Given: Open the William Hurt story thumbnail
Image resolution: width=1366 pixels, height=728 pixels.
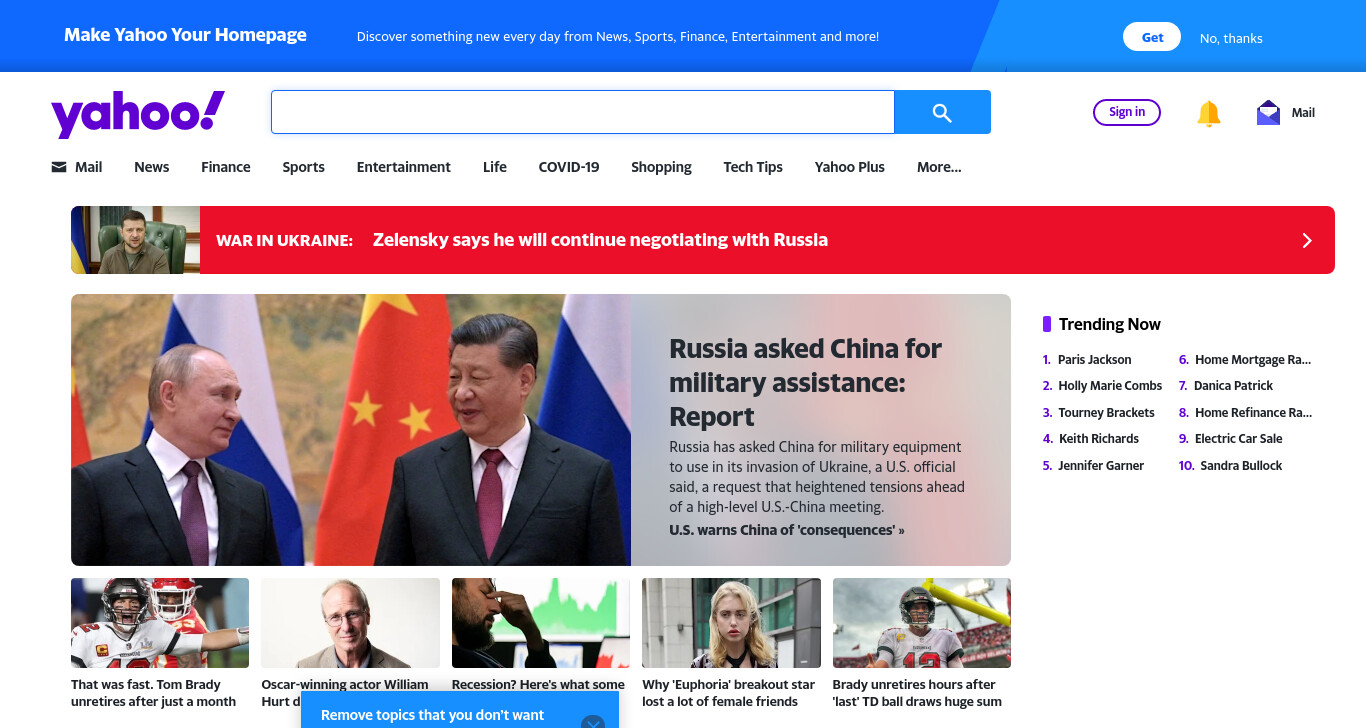Looking at the screenshot, I should pyautogui.click(x=350, y=623).
